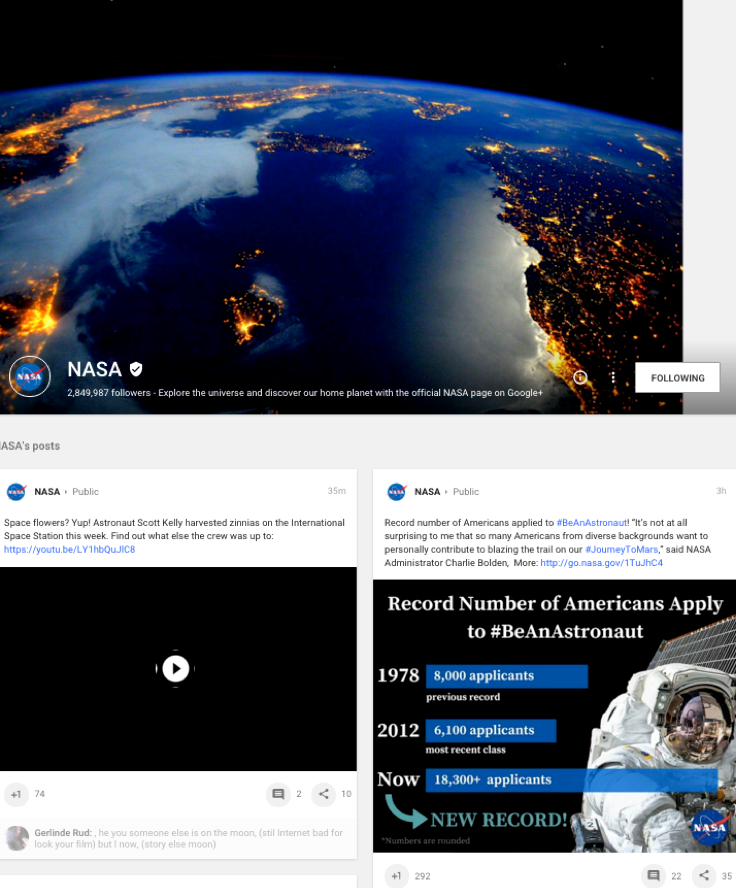Click the verified shield badge beside NASA
This screenshot has width=736, height=888.
pyautogui.click(x=136, y=369)
